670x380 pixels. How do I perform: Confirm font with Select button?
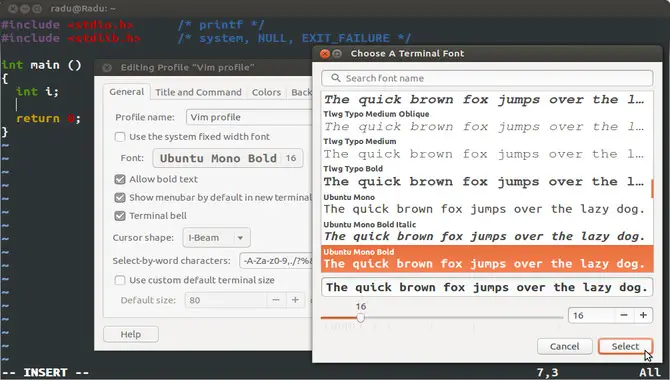(625, 346)
